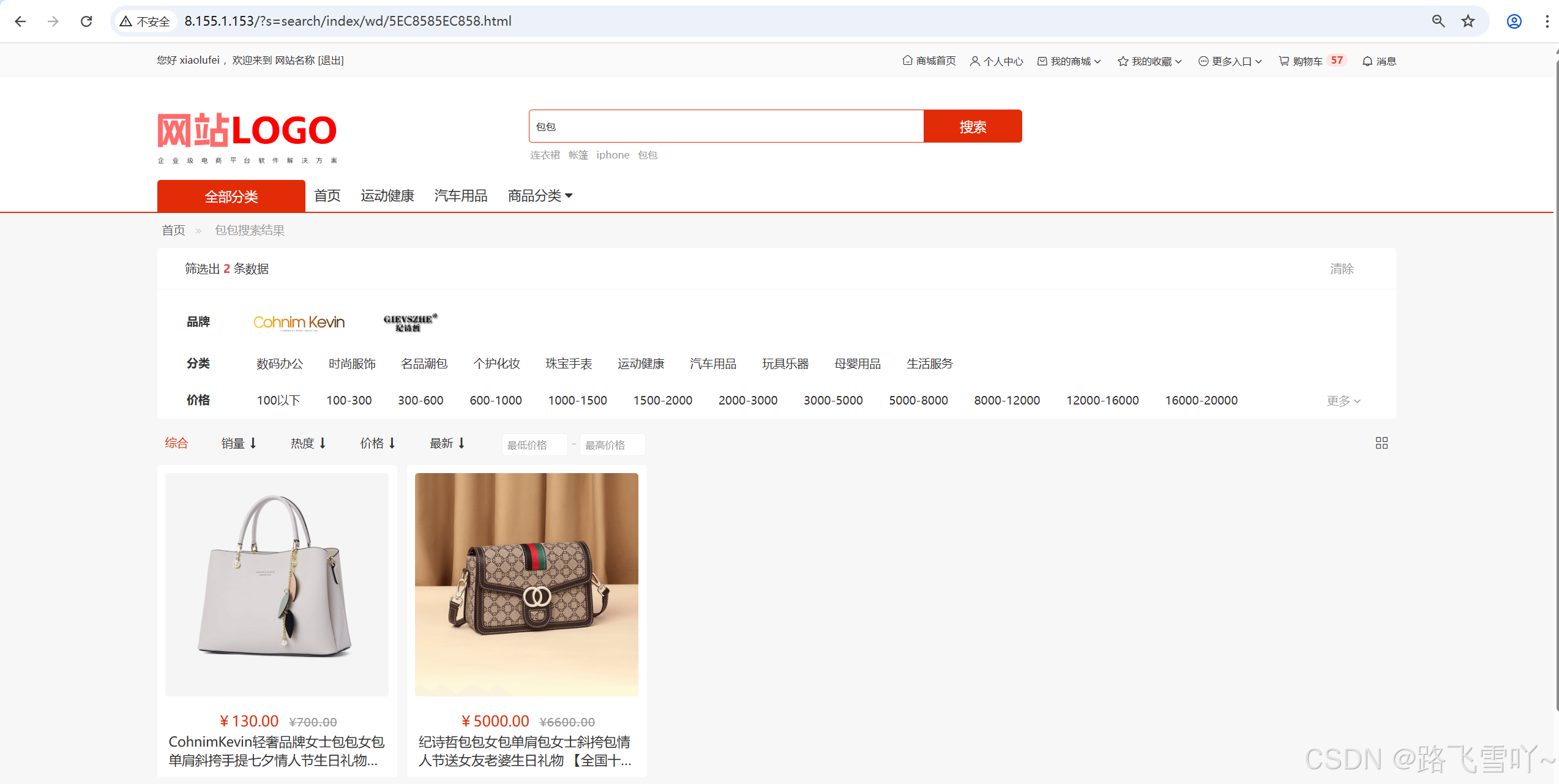1559x784 pixels.
Task: Filter by GIEVSZHE brand logo
Action: [x=410, y=322]
